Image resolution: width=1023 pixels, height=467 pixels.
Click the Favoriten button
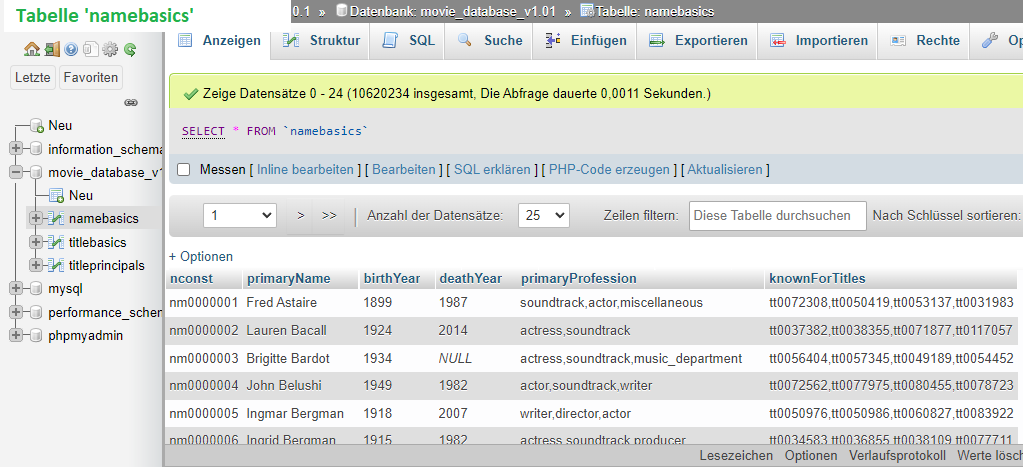(x=91, y=78)
